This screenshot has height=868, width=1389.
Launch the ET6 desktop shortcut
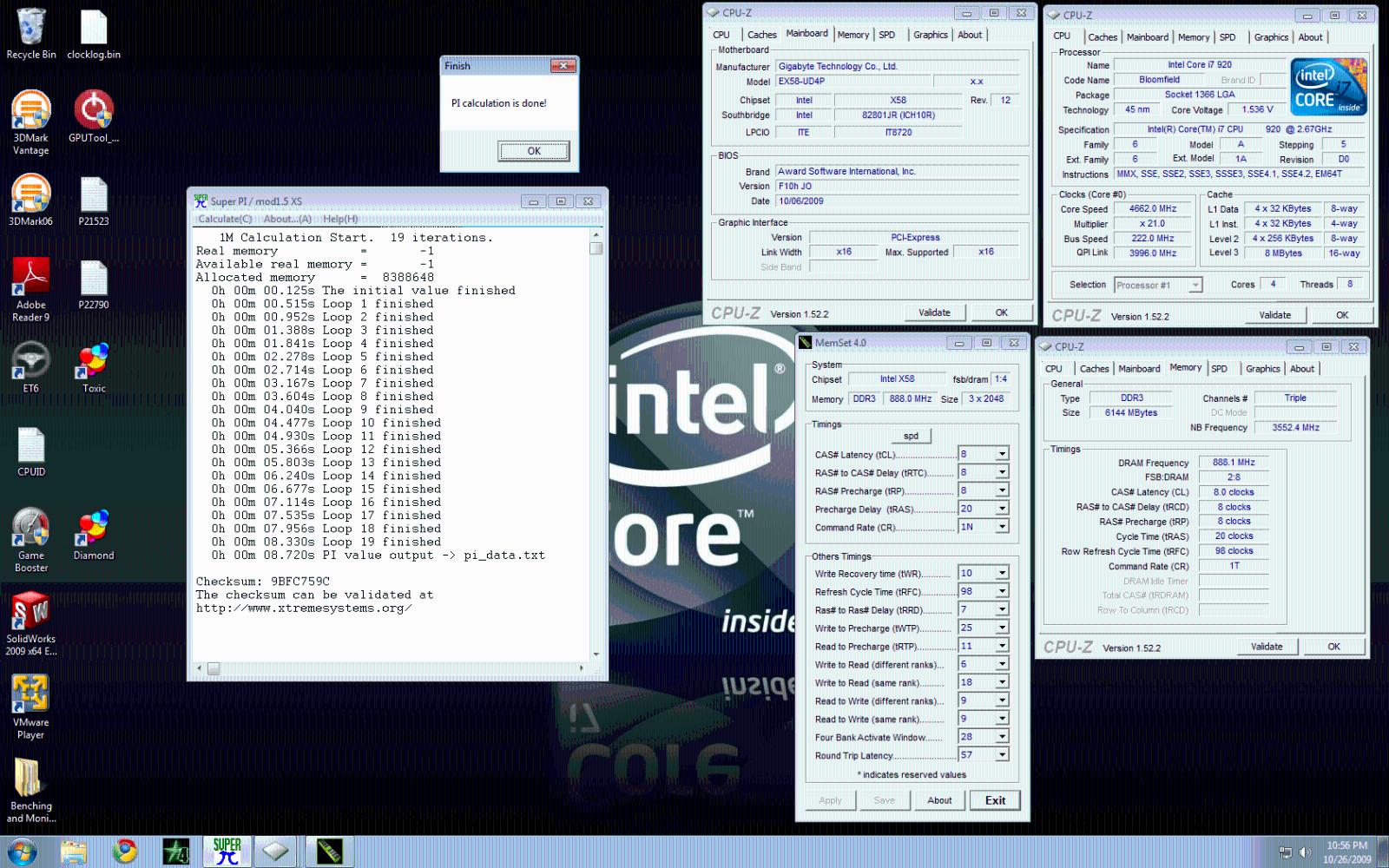pos(31,366)
